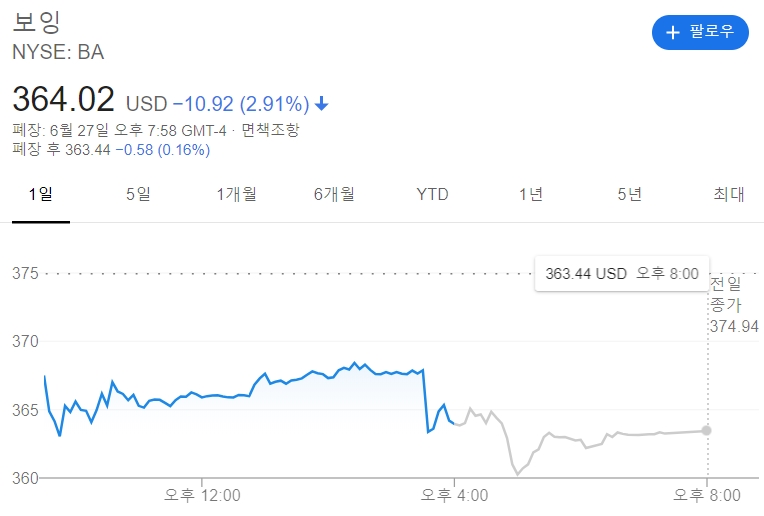
Task: Click the gray dot marker at chart end
Action: [707, 430]
